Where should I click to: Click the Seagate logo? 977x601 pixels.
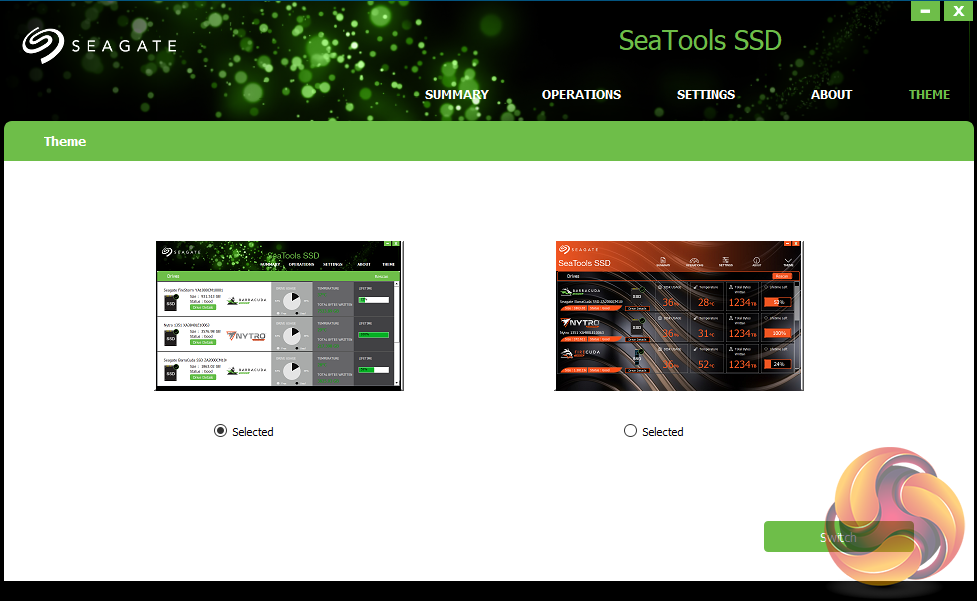click(x=100, y=45)
